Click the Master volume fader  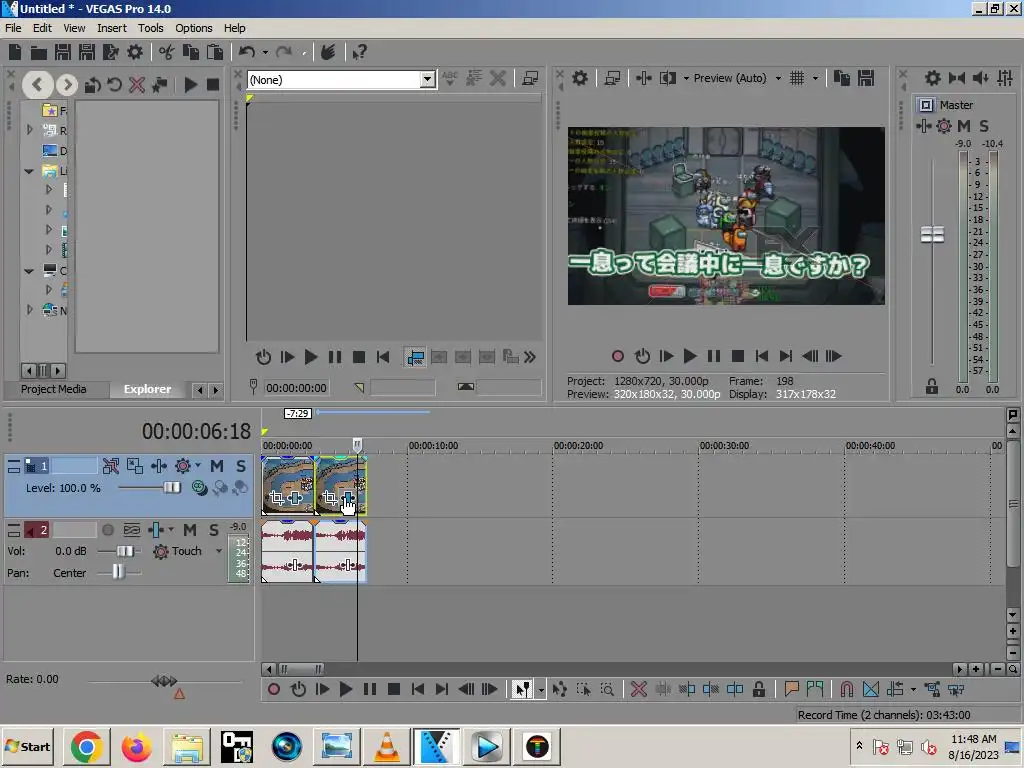[x=933, y=234]
